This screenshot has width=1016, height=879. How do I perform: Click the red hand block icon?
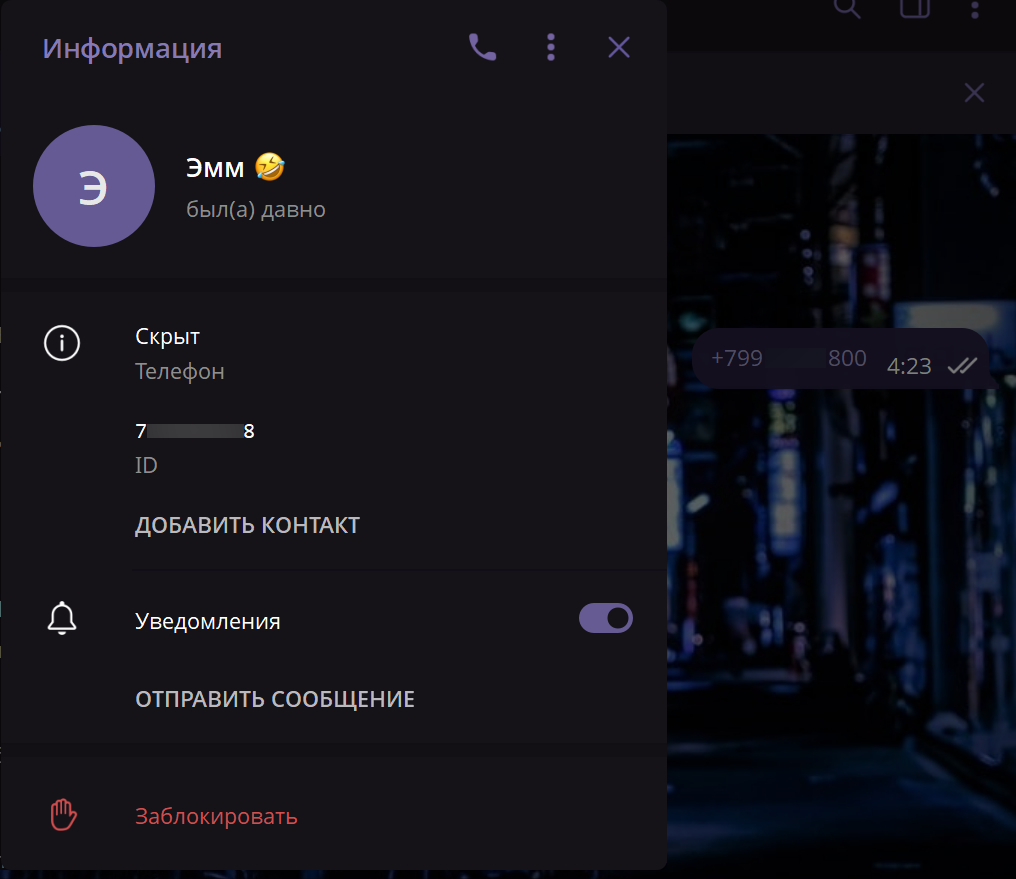pos(63,815)
